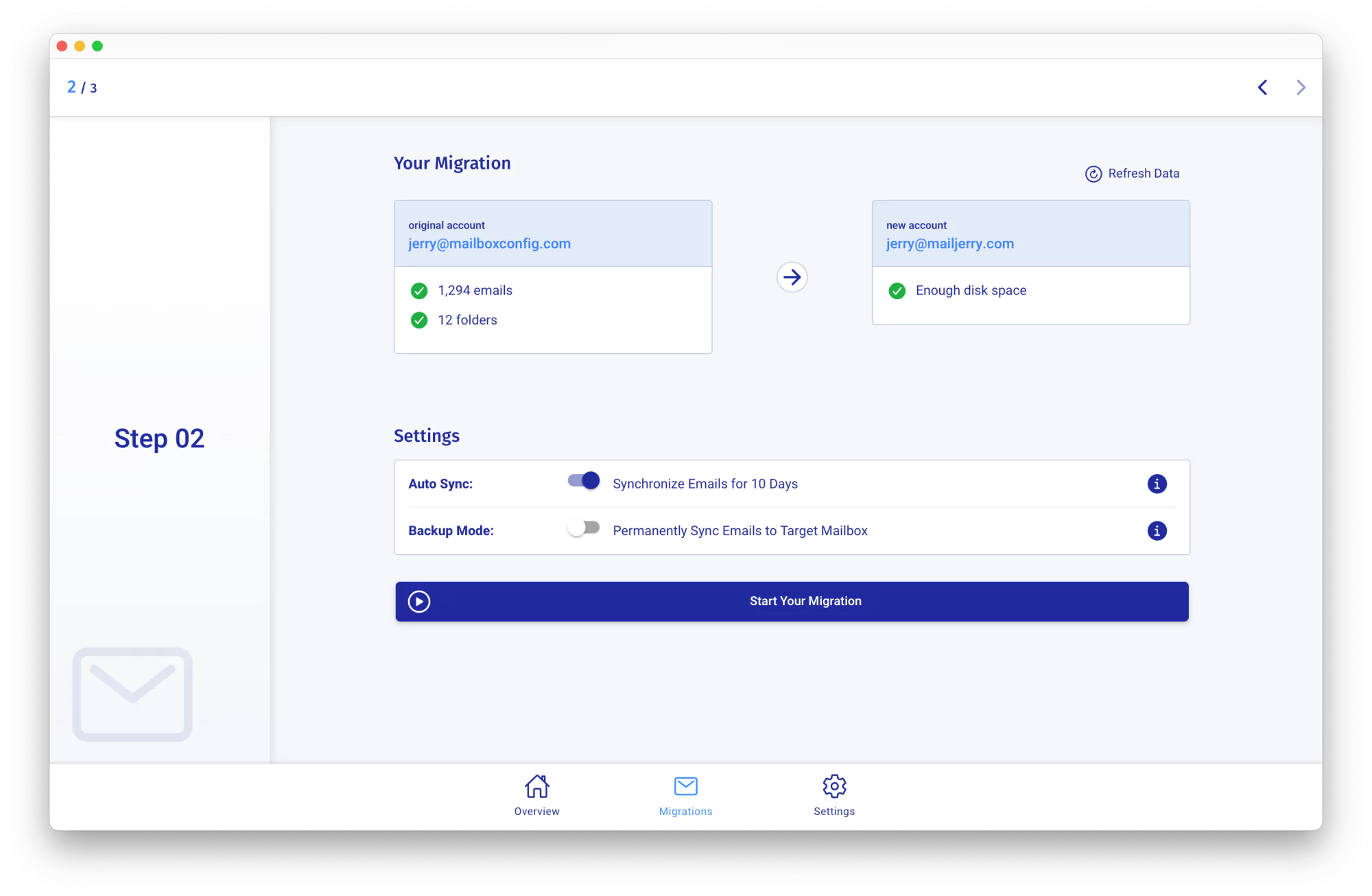This screenshot has width=1372, height=896.
Task: Click the Start Your Migration button
Action: [792, 602]
